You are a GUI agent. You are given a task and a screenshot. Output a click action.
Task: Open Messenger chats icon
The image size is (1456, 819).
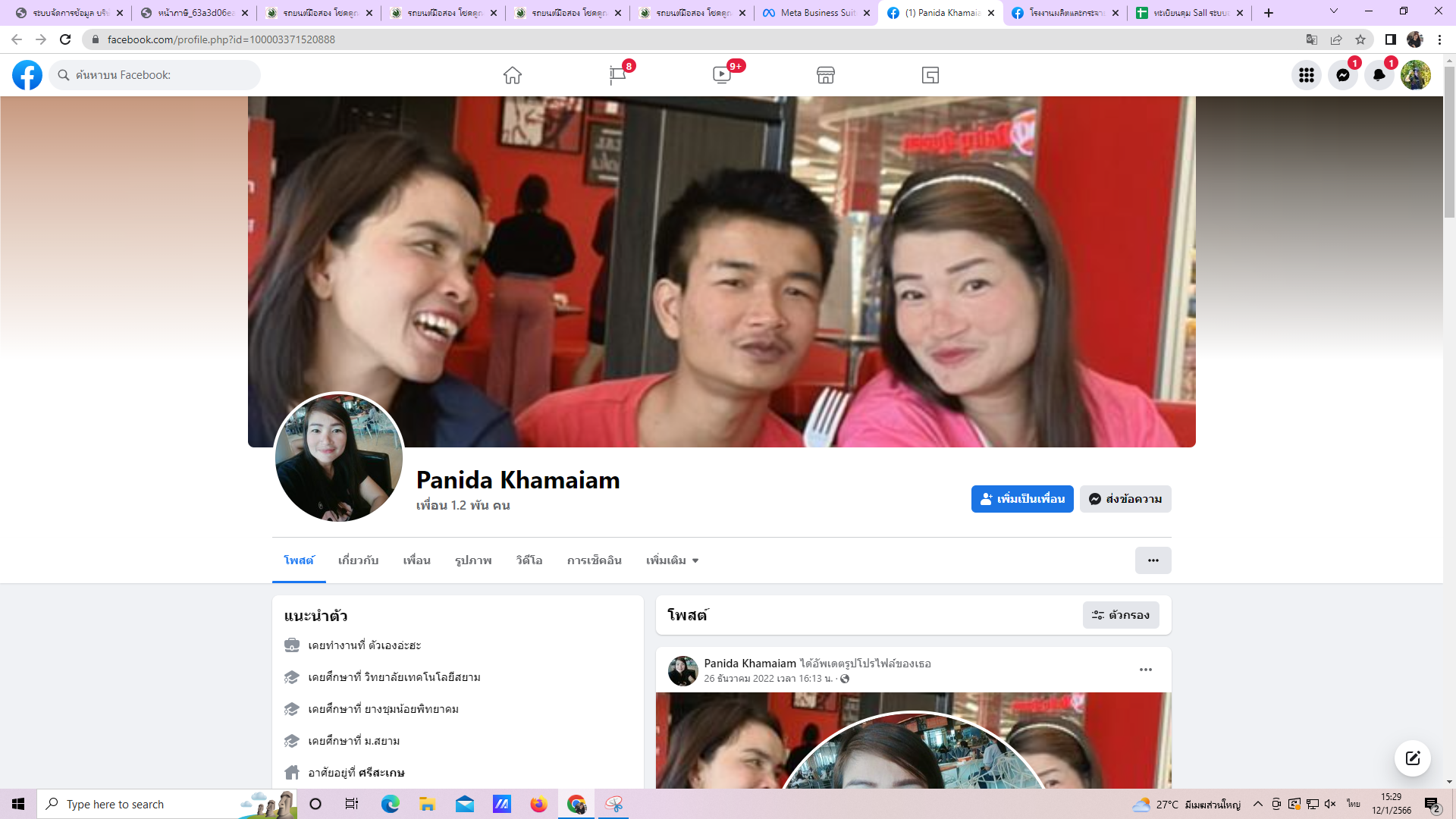click(x=1342, y=75)
